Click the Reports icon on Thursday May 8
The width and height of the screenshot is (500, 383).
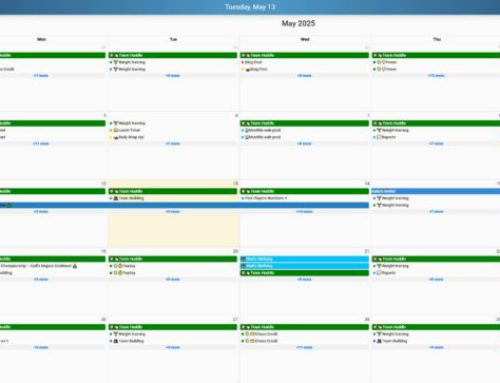coord(379,137)
